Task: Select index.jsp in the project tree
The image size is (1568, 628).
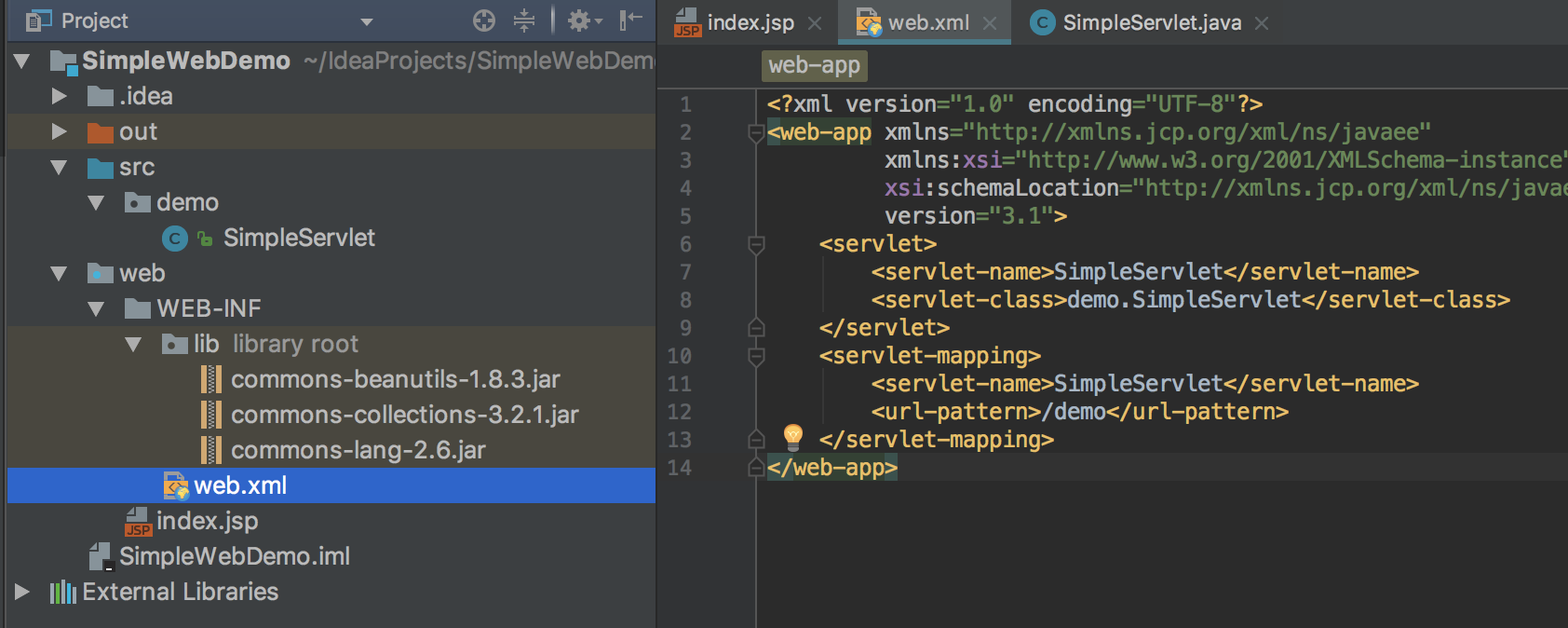Action: [208, 521]
